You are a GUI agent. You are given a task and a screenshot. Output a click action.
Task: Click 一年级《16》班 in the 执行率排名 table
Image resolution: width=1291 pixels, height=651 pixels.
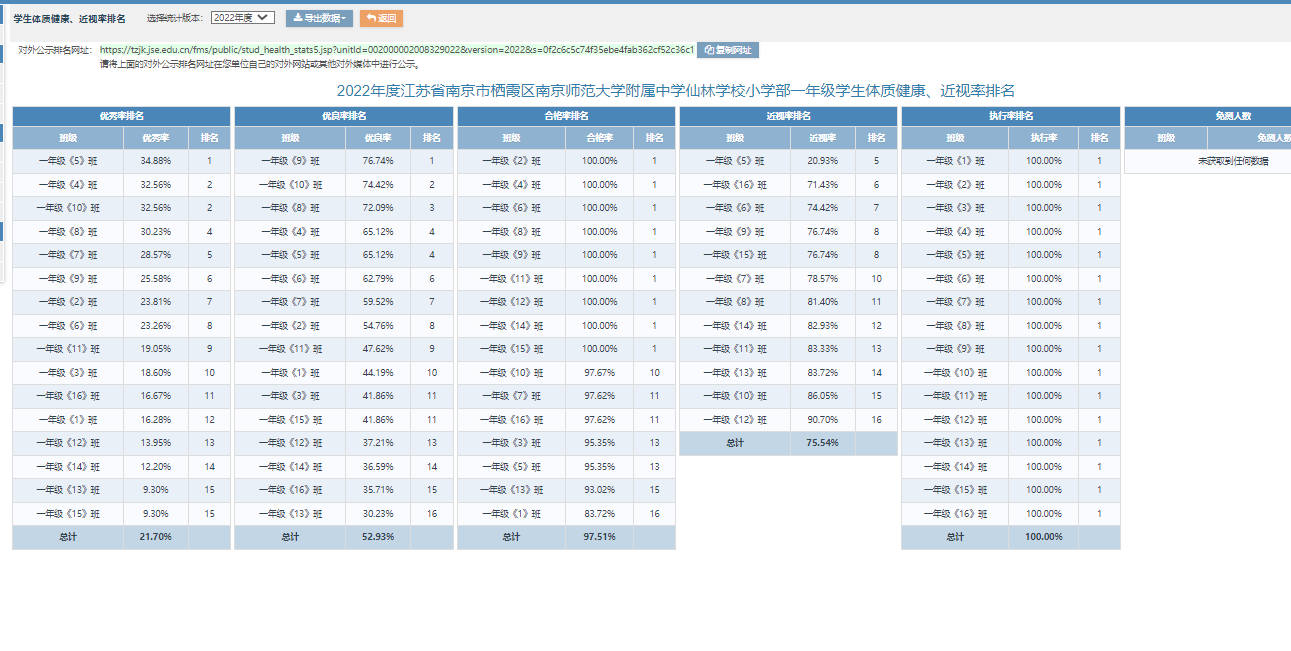click(956, 514)
